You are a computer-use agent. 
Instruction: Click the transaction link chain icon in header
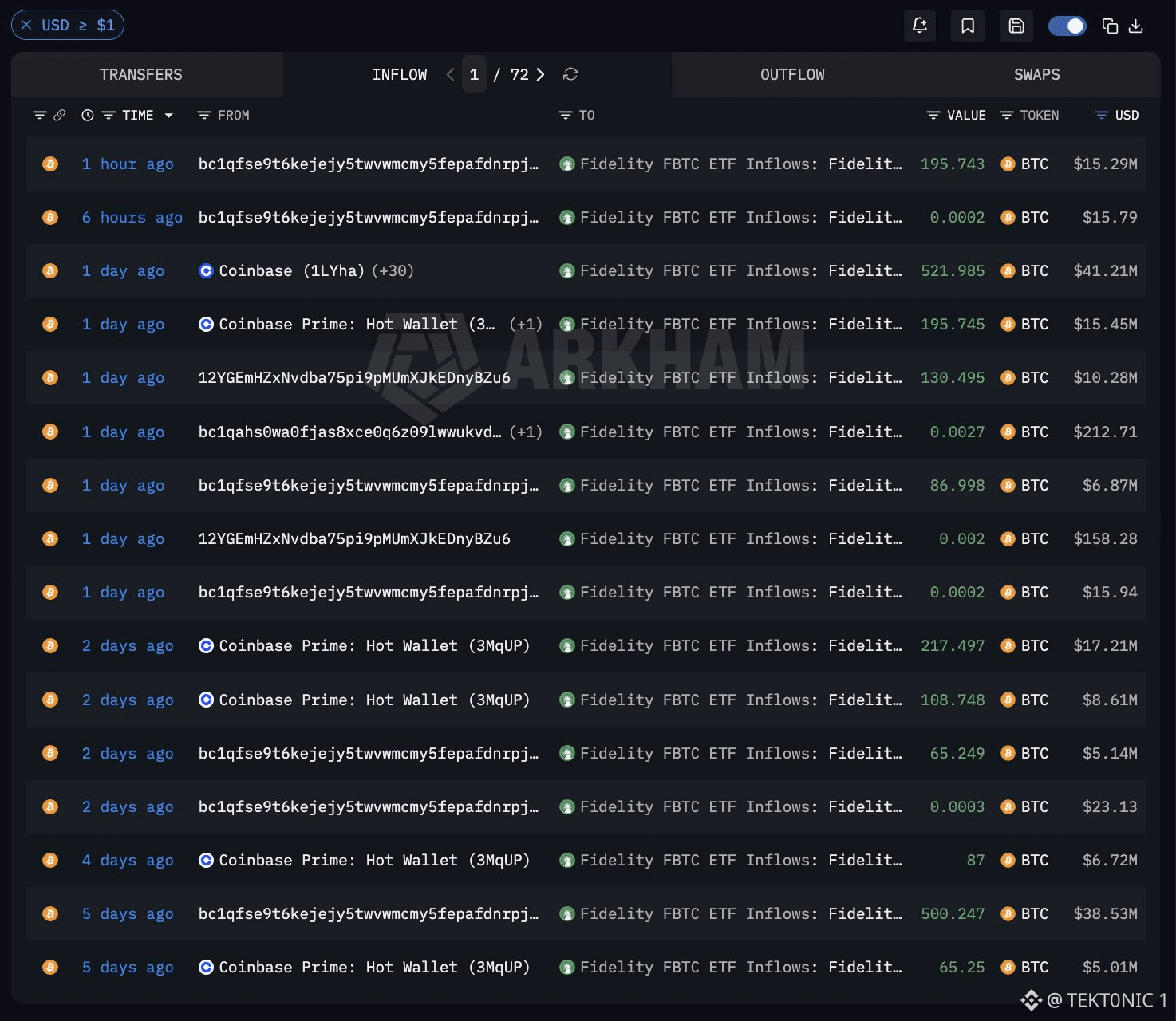60,116
